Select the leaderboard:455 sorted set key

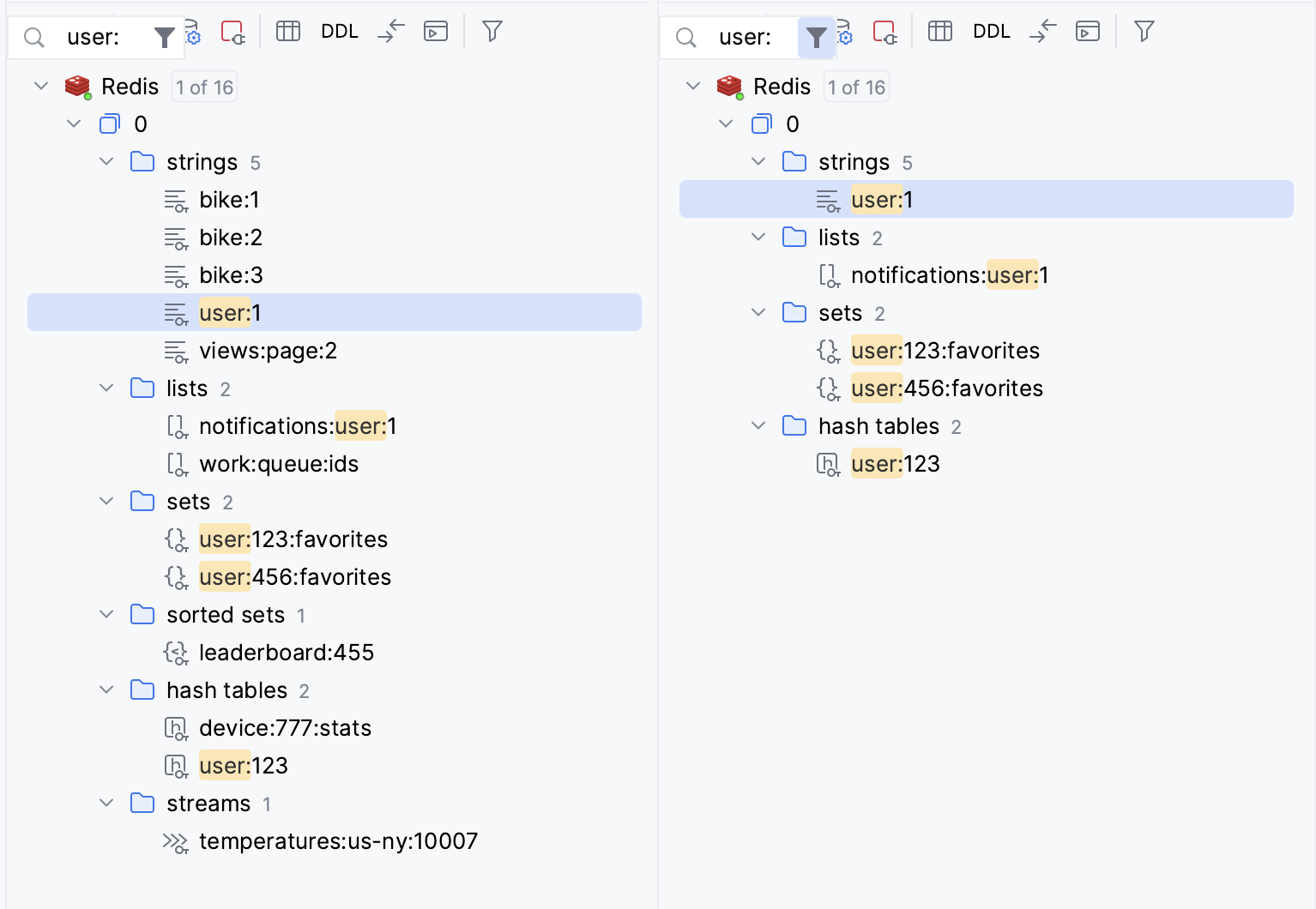pyautogui.click(x=286, y=652)
